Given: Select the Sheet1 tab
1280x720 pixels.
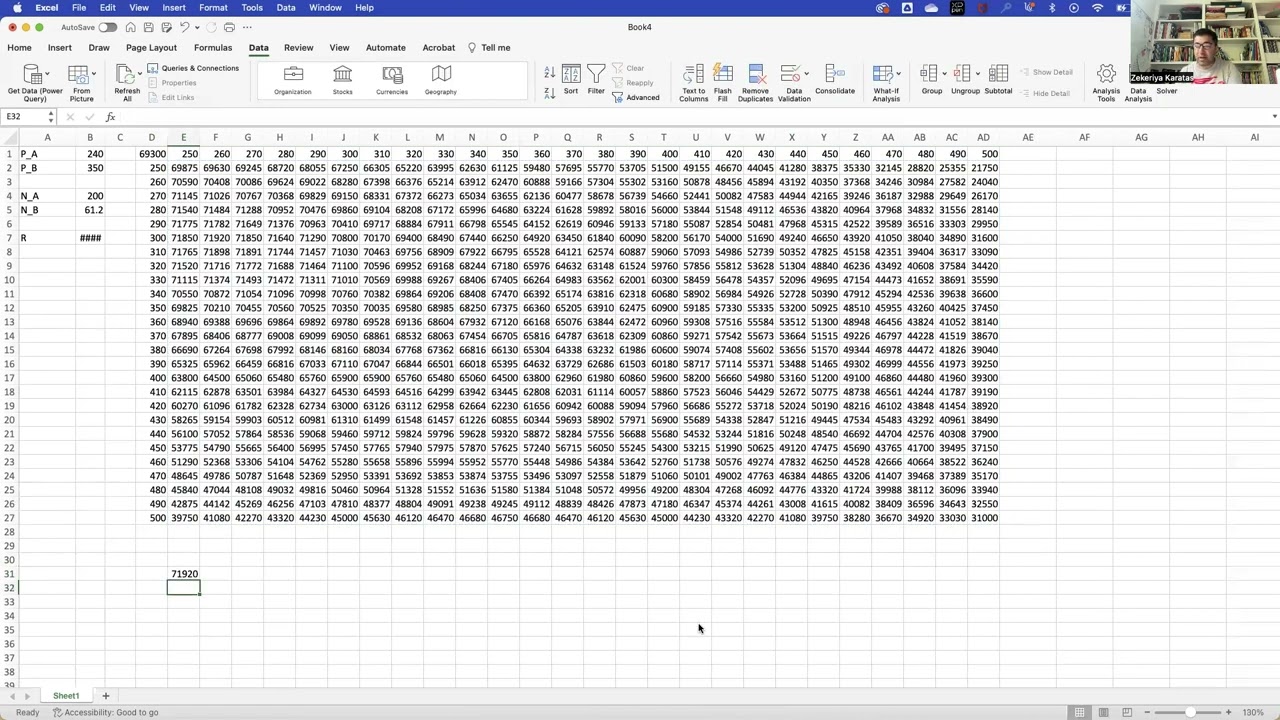Looking at the screenshot, I should pos(66,696).
